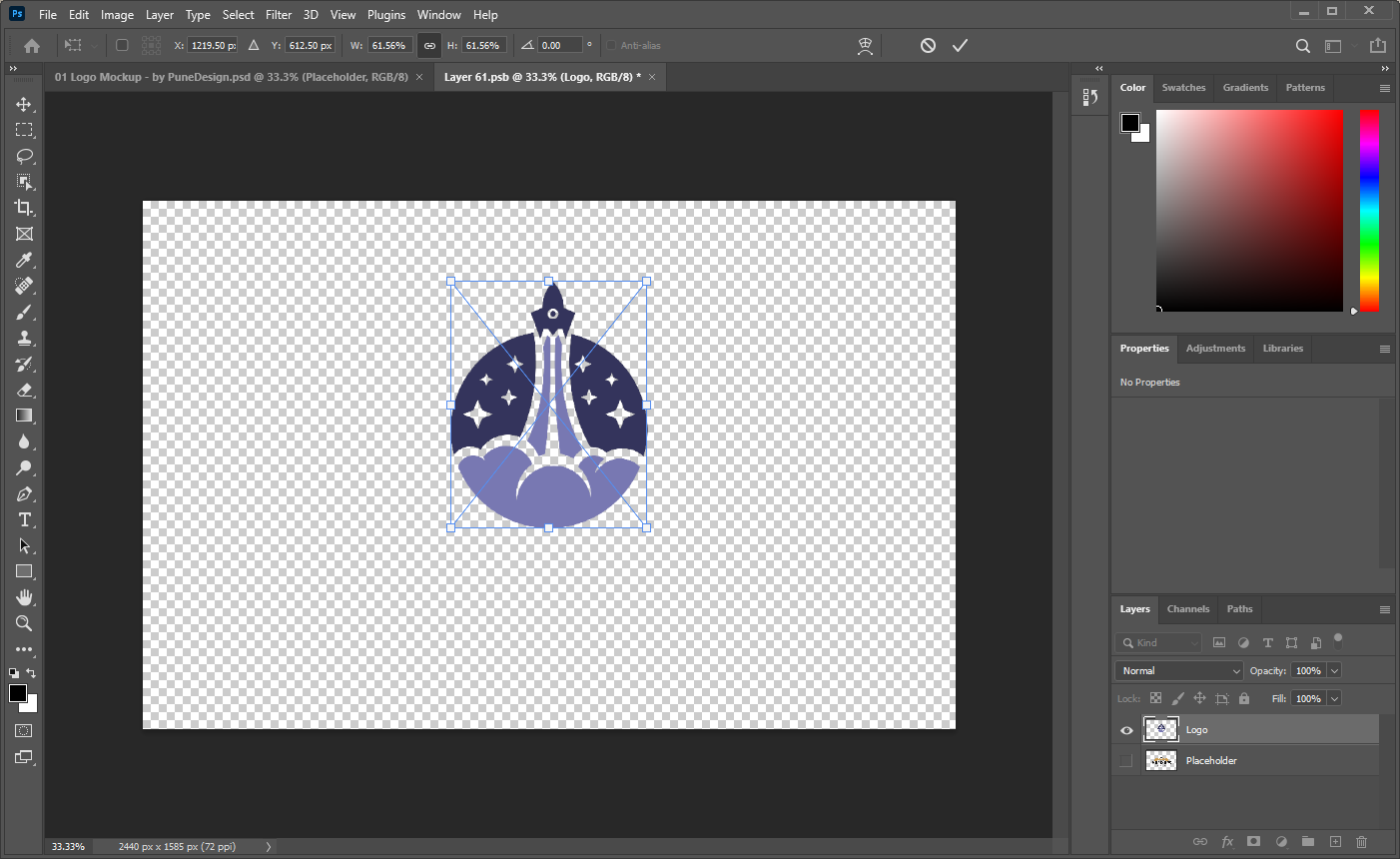Image resolution: width=1400 pixels, height=859 pixels.
Task: Switch to the Swatches tab
Action: (1183, 88)
